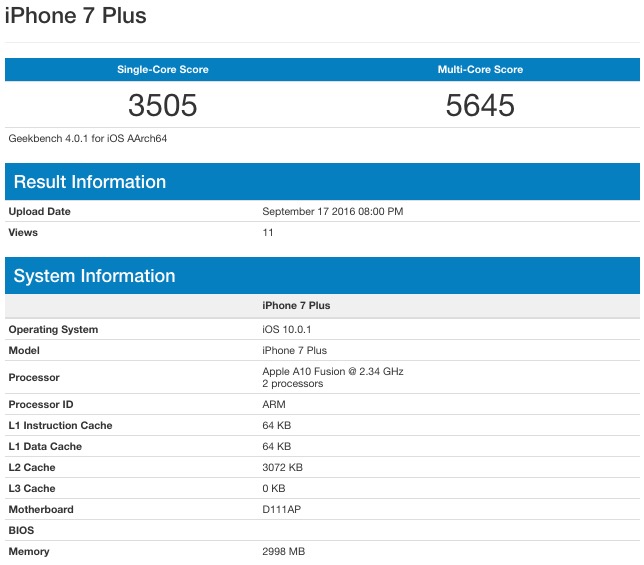
Task: Click the Processor ID value ARM
Action: [x=273, y=405]
